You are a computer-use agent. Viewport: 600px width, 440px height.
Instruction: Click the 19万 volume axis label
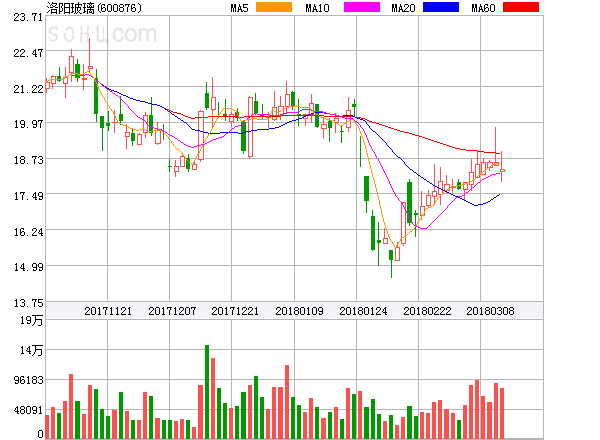pyautogui.click(x=31, y=320)
